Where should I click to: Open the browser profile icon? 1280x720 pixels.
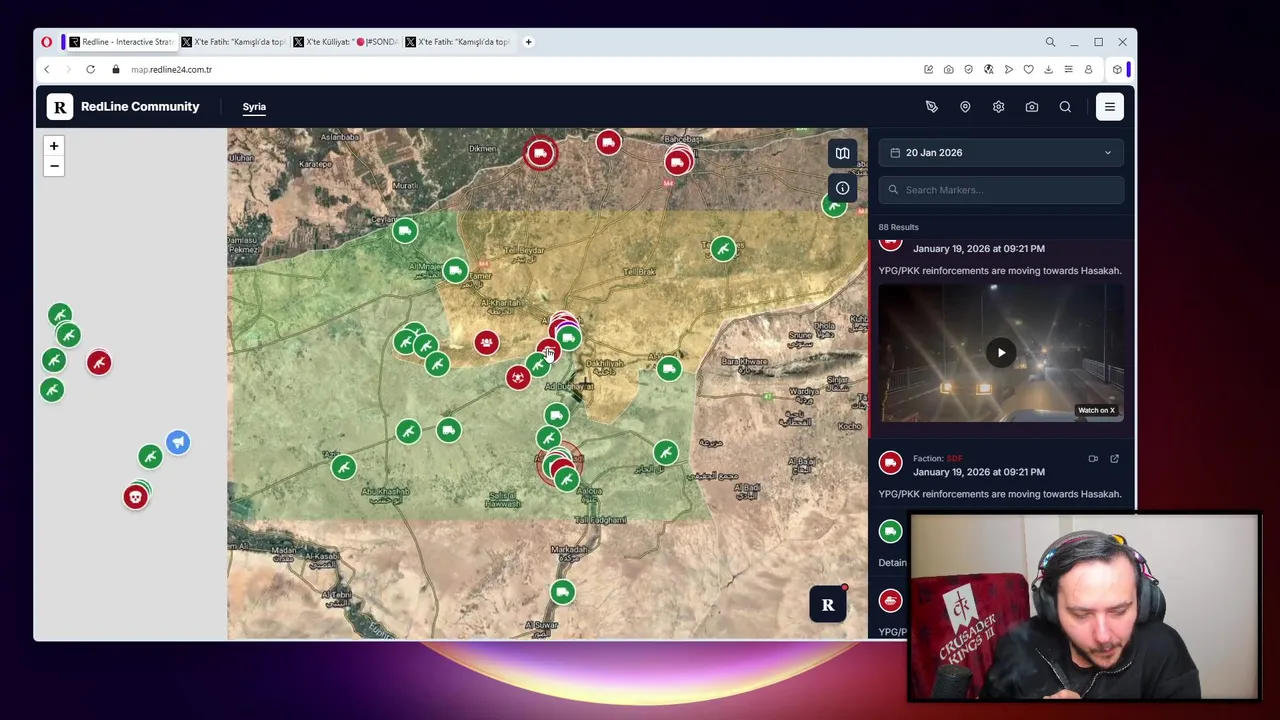click(x=1088, y=70)
